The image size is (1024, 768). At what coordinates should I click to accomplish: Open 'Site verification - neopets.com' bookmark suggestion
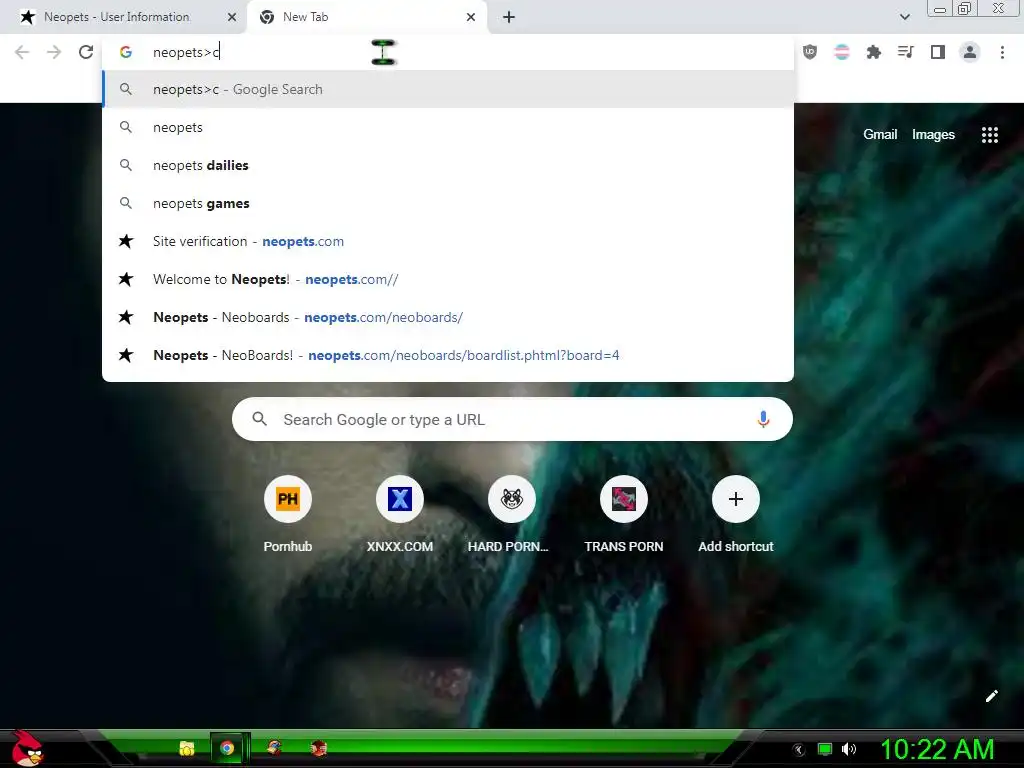click(x=448, y=241)
